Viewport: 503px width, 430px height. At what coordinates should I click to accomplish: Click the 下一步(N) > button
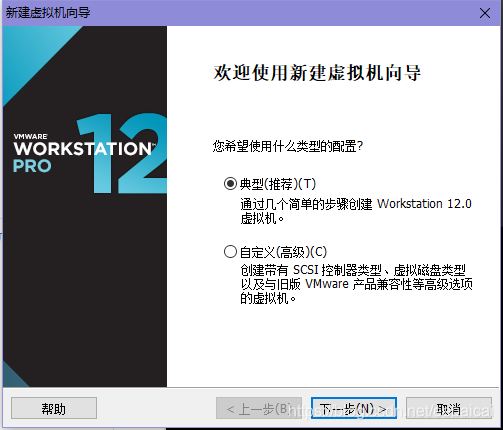pos(354,408)
